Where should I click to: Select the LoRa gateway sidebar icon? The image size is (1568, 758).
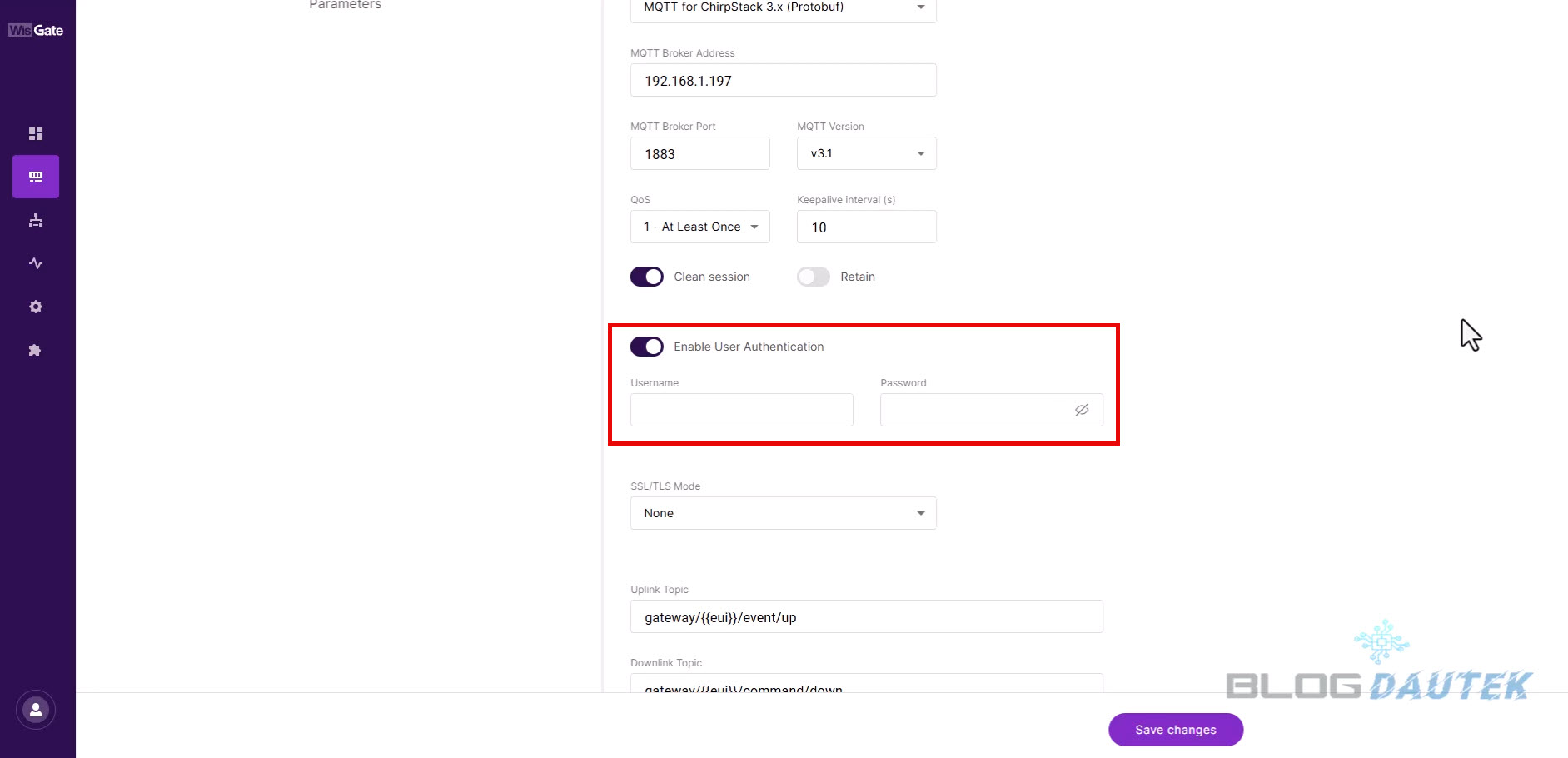pyautogui.click(x=36, y=177)
